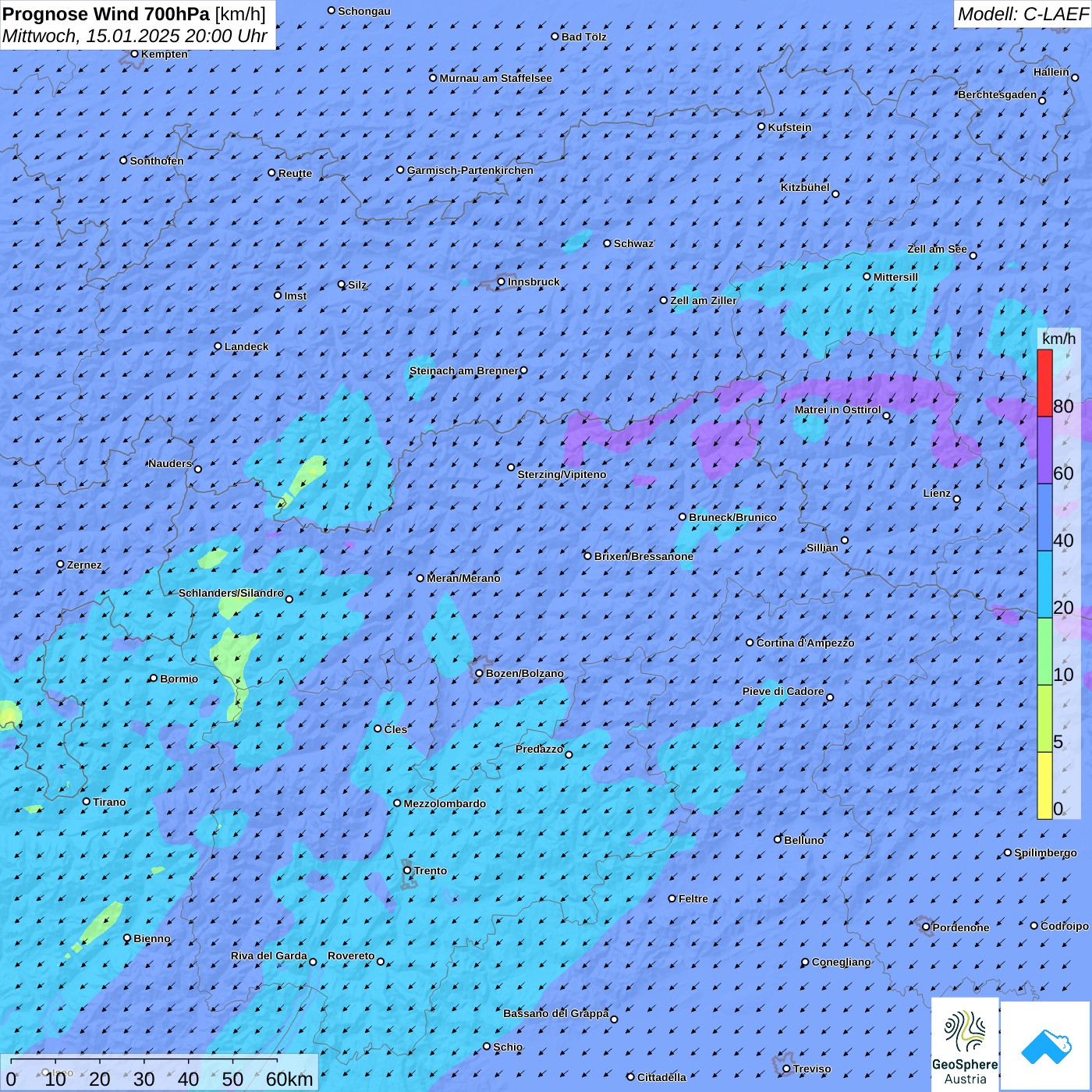This screenshot has height=1092, width=1092.
Task: Click the 'Hallein' label
Action: (x=1051, y=72)
